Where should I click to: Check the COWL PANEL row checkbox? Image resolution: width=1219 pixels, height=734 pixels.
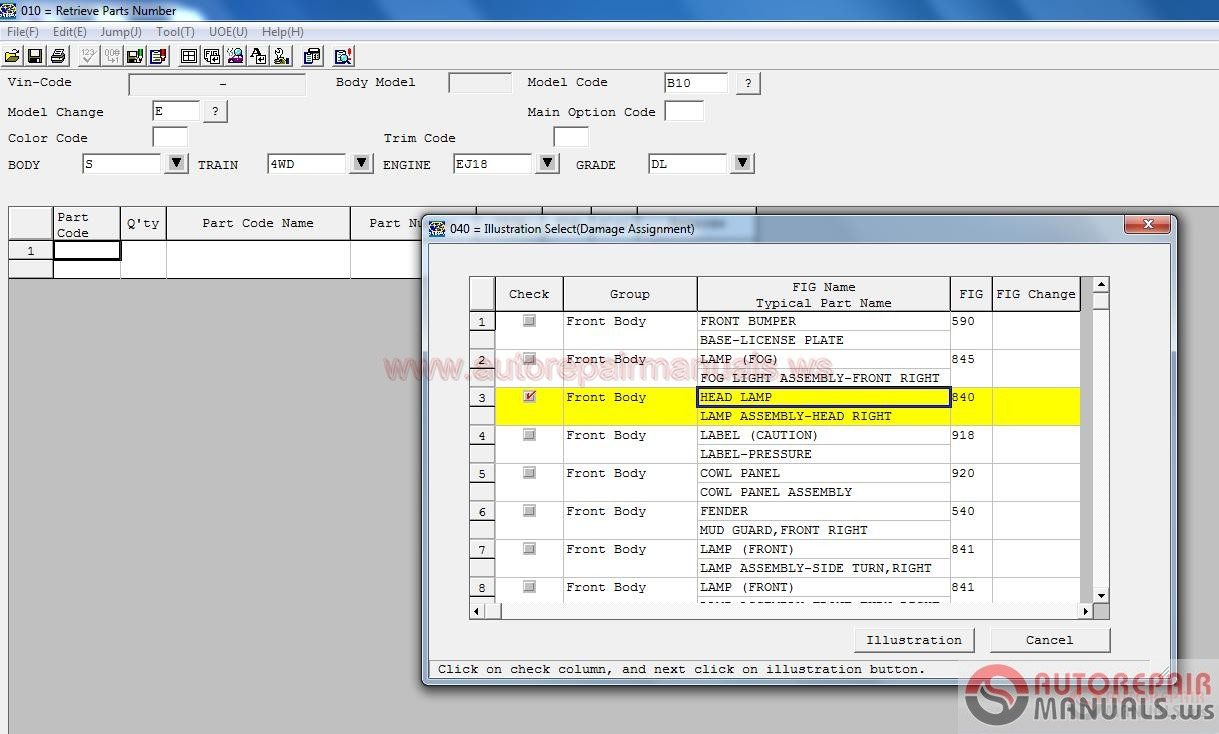pos(529,473)
